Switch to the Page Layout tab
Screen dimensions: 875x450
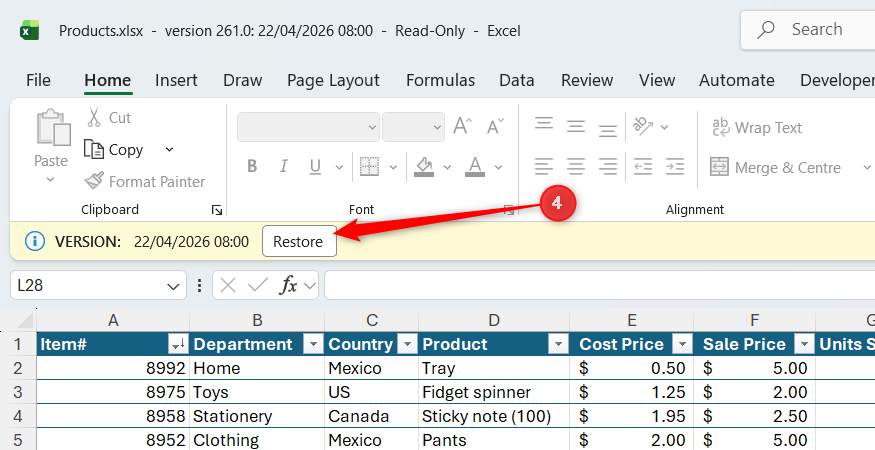coord(333,80)
